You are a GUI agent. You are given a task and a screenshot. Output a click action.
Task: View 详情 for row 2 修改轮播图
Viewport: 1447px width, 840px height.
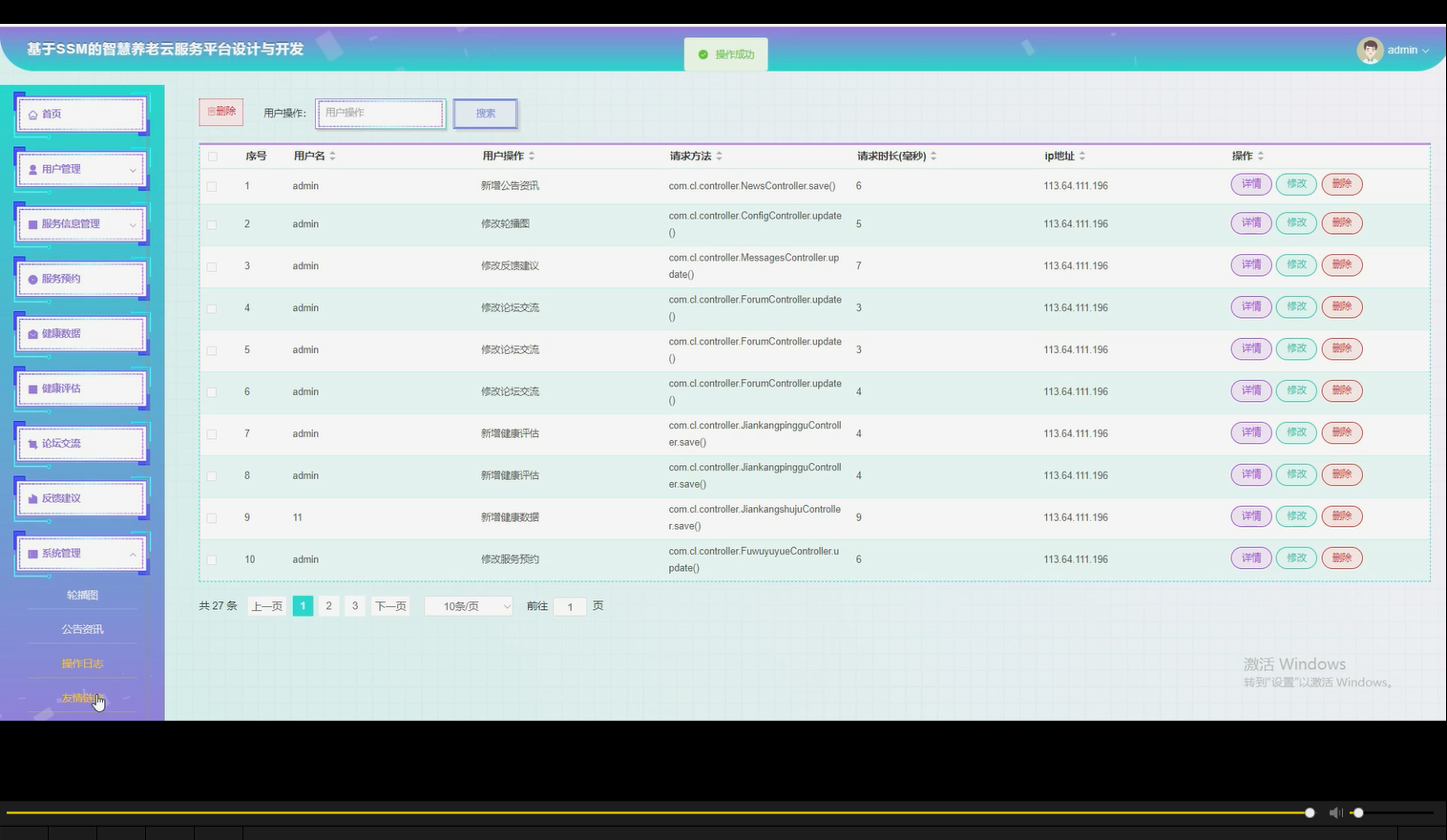tap(1250, 222)
